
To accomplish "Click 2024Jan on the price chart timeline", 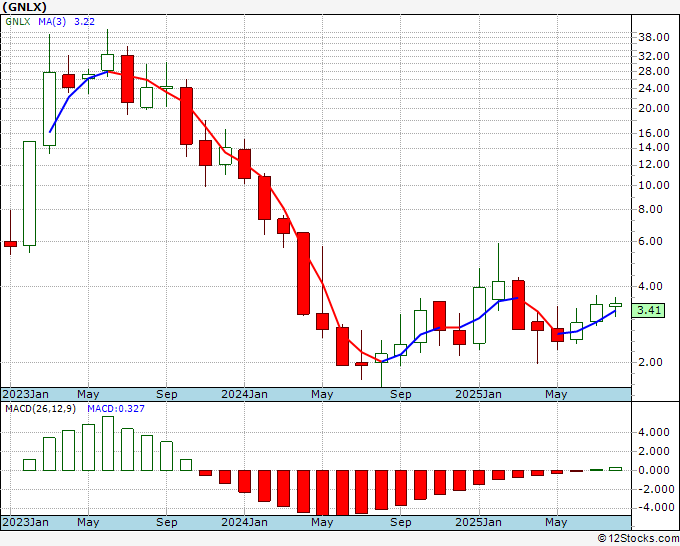I will 245,394.
